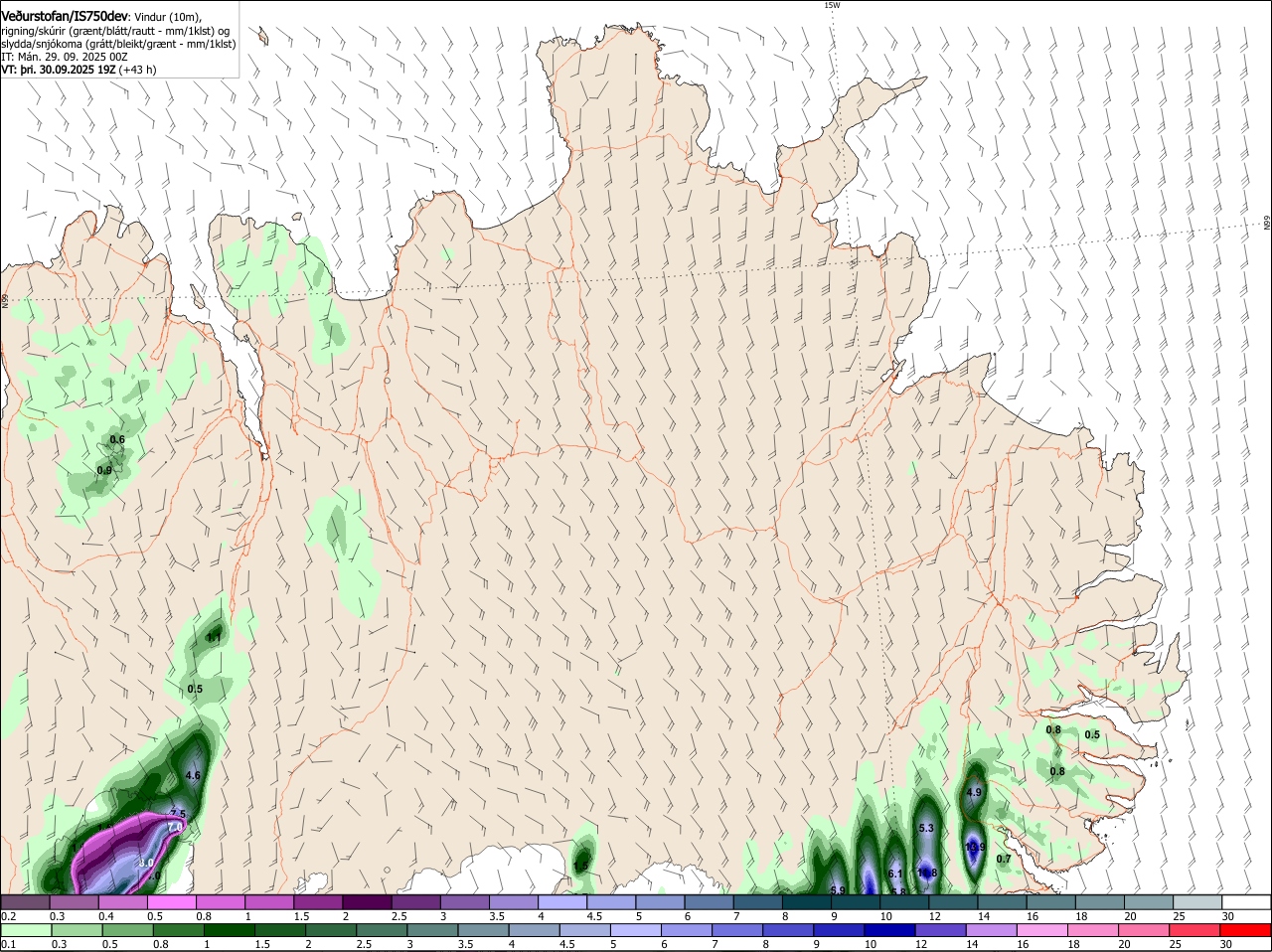Viewport: 1272px width, 952px height.
Task: Click the 4.6 precipitation value in the southwest
Action: pyautogui.click(x=194, y=775)
